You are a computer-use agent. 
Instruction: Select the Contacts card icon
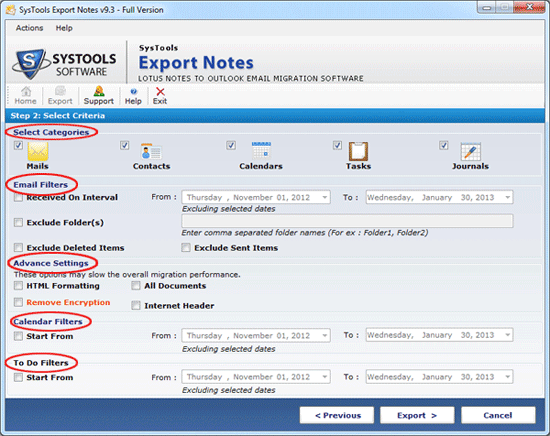[x=151, y=152]
